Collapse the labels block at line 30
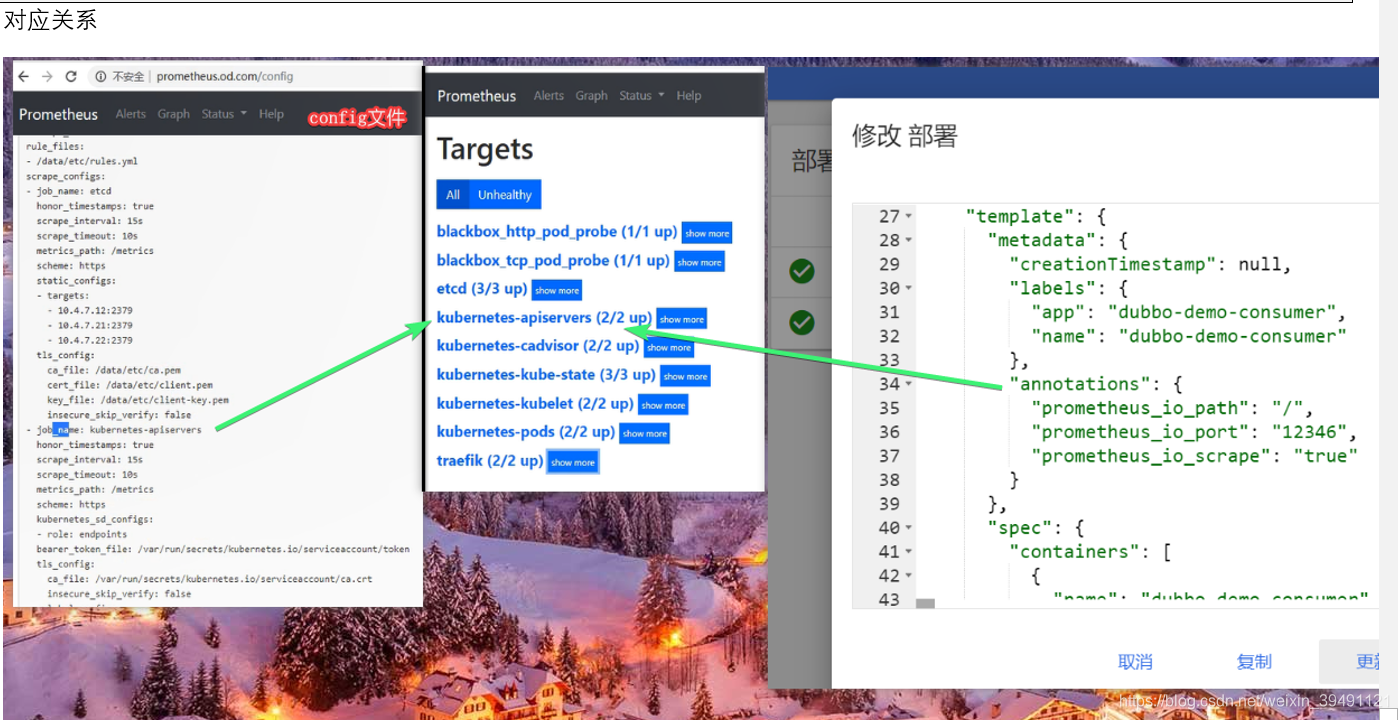The height and width of the screenshot is (720, 1399). (x=908, y=289)
